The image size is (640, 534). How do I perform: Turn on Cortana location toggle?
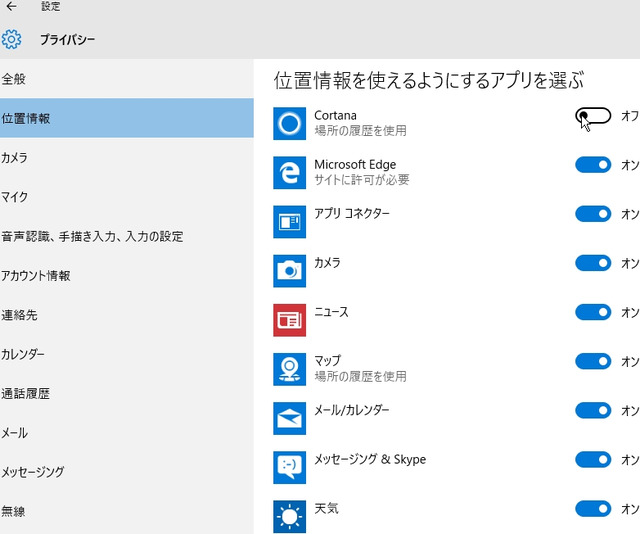593,116
